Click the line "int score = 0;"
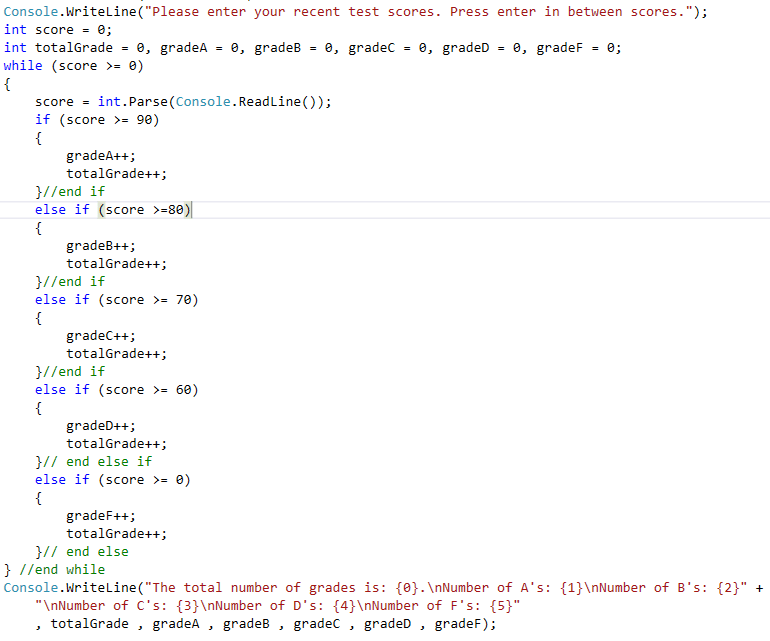770x641 pixels. [x=58, y=30]
